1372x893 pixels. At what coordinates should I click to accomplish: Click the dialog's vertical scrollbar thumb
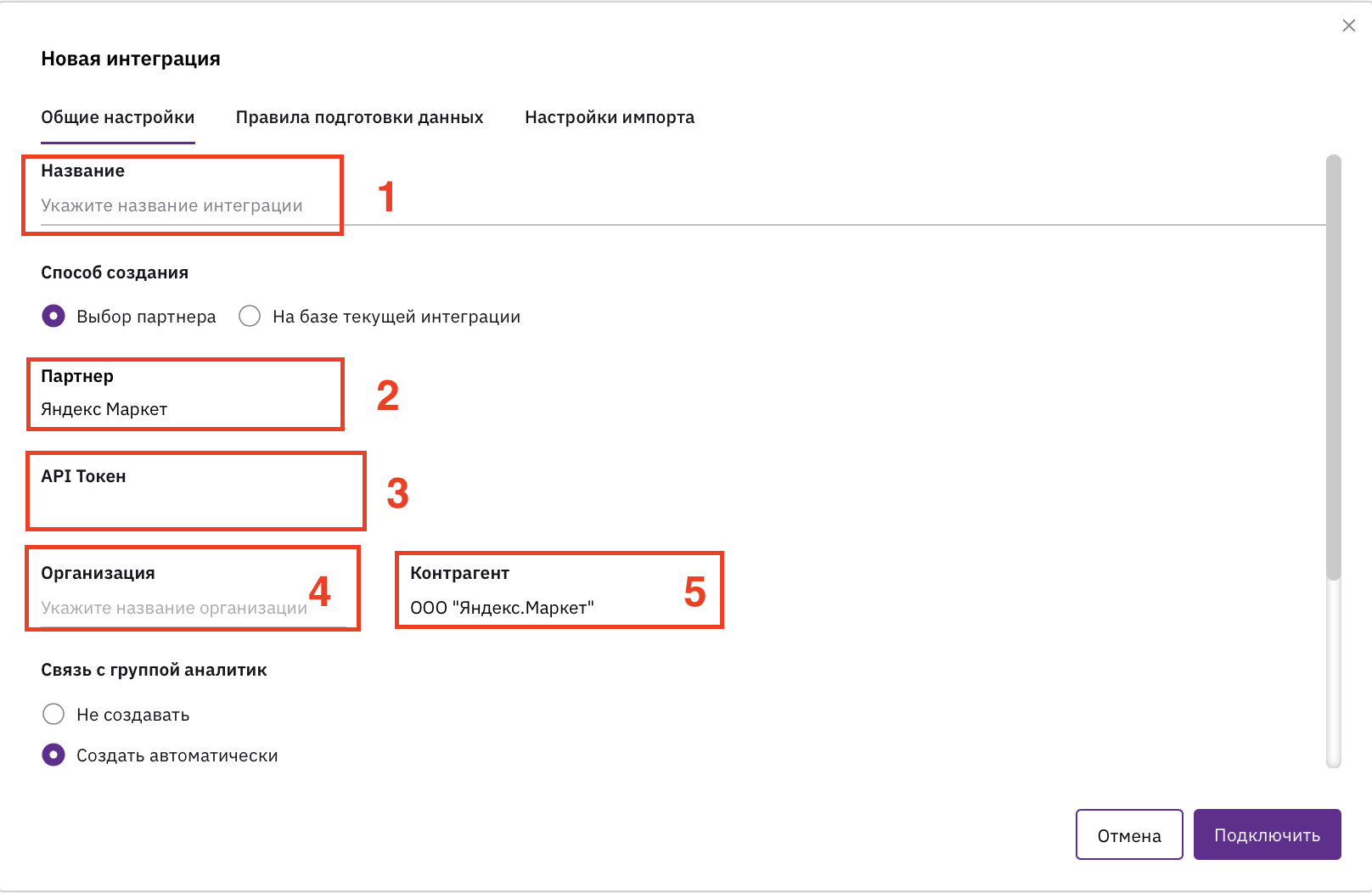(1334, 367)
